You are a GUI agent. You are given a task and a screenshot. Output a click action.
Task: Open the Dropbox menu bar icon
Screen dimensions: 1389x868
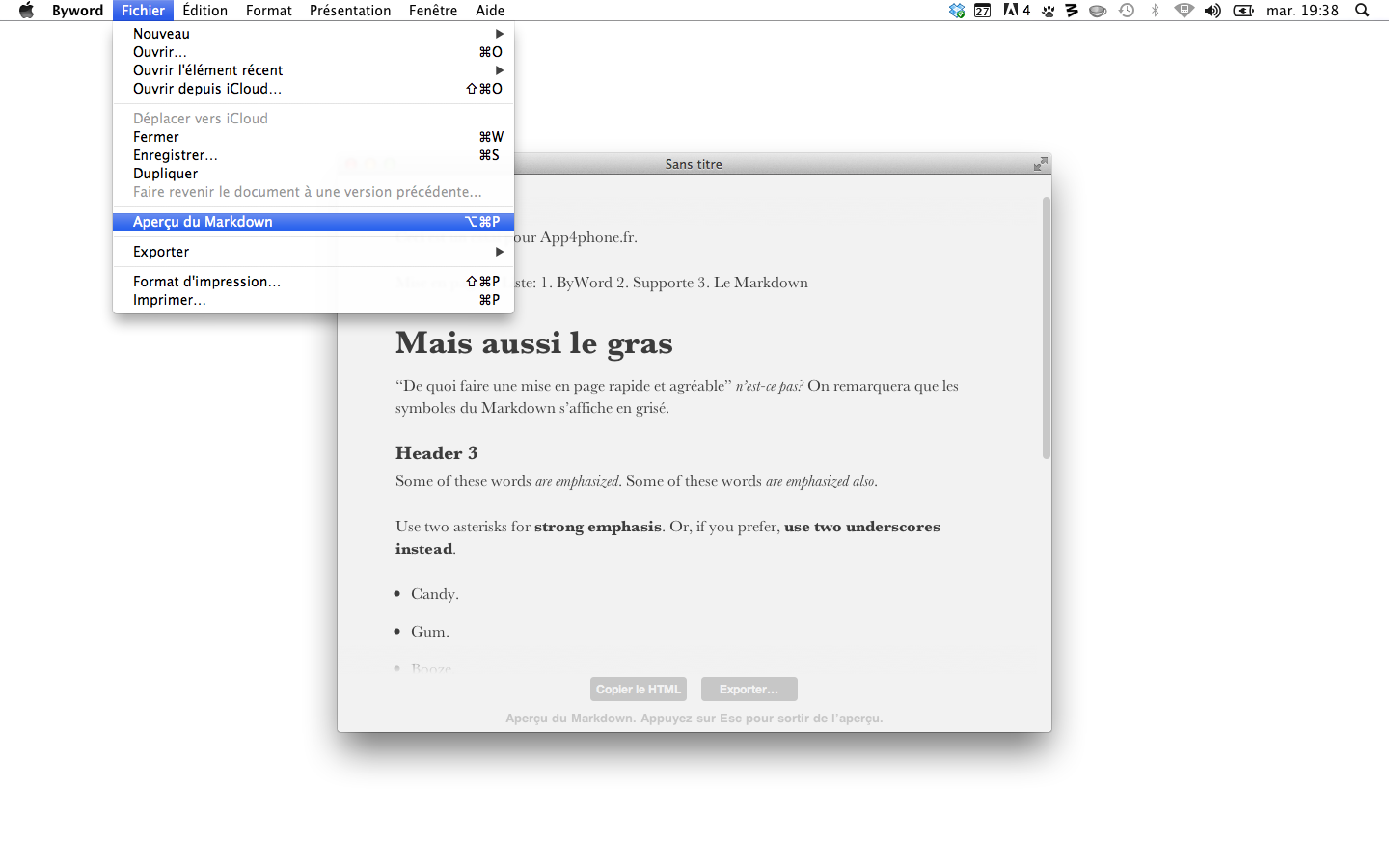[956, 11]
